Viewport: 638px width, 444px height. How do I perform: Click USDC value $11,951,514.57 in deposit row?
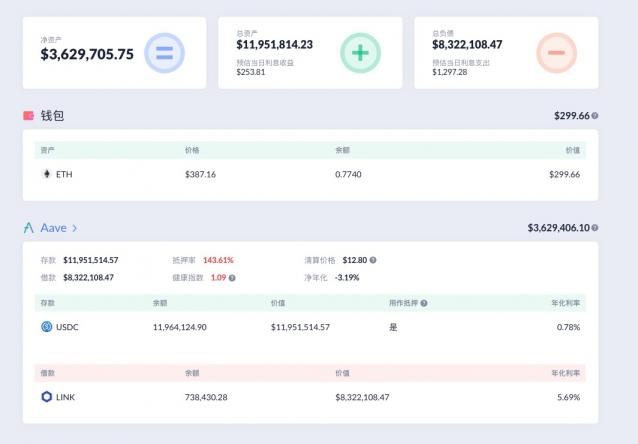[x=300, y=327]
